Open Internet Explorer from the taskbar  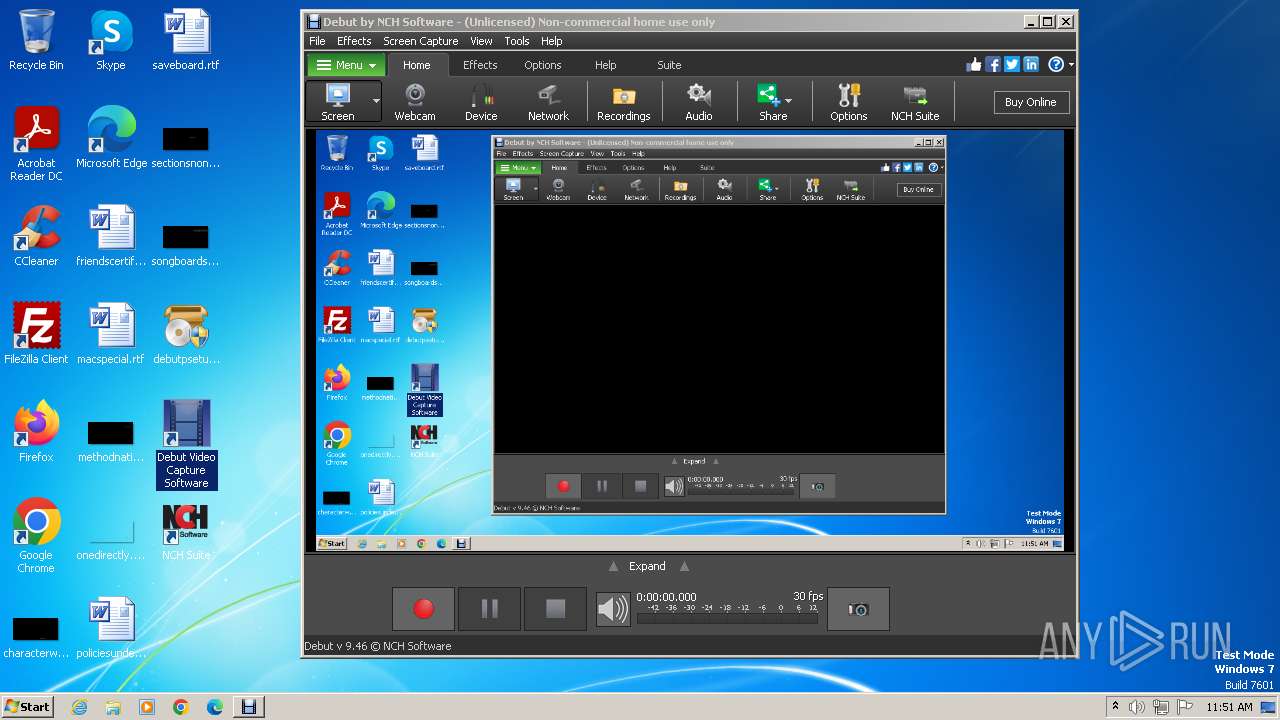click(x=79, y=707)
